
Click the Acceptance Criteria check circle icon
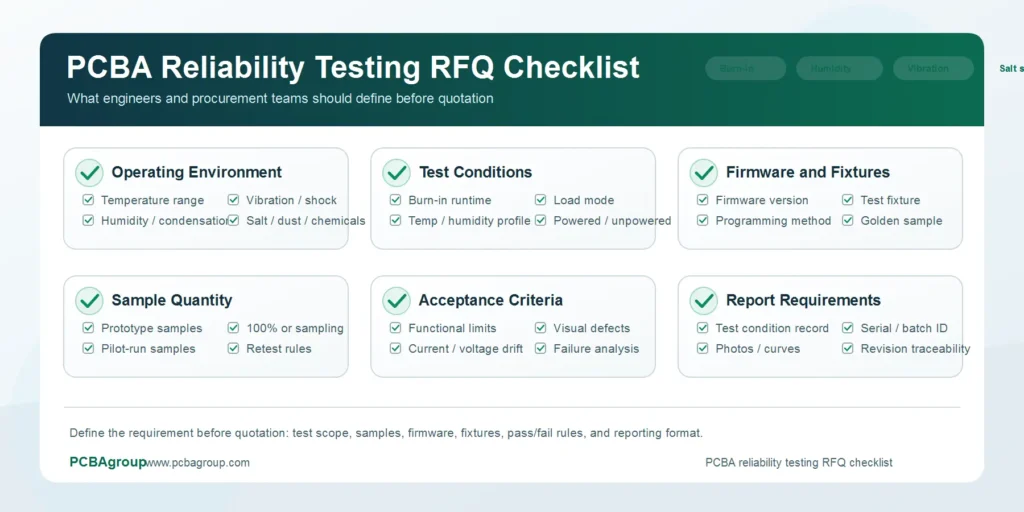click(396, 300)
